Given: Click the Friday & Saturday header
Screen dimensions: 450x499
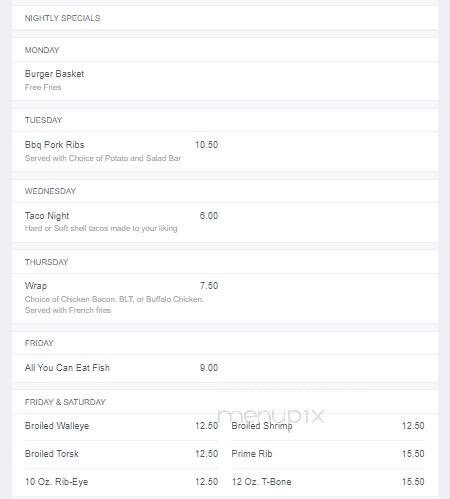Looking at the screenshot, I should point(65,402).
